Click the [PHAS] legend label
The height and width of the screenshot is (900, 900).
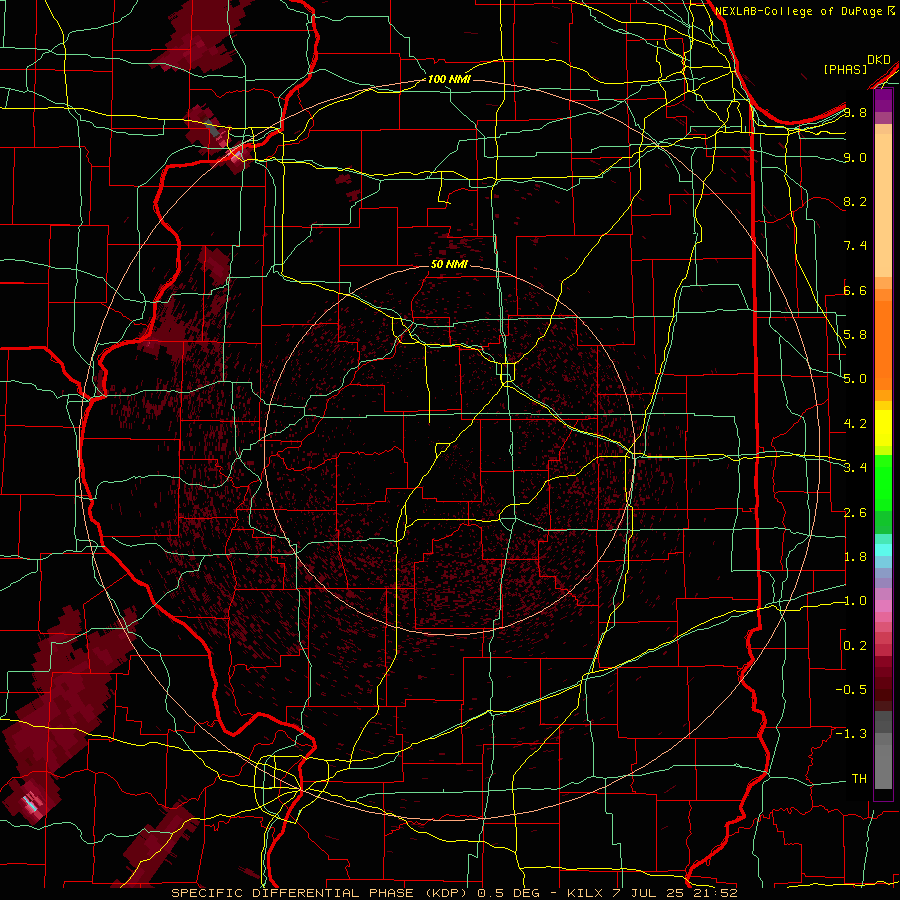845,70
